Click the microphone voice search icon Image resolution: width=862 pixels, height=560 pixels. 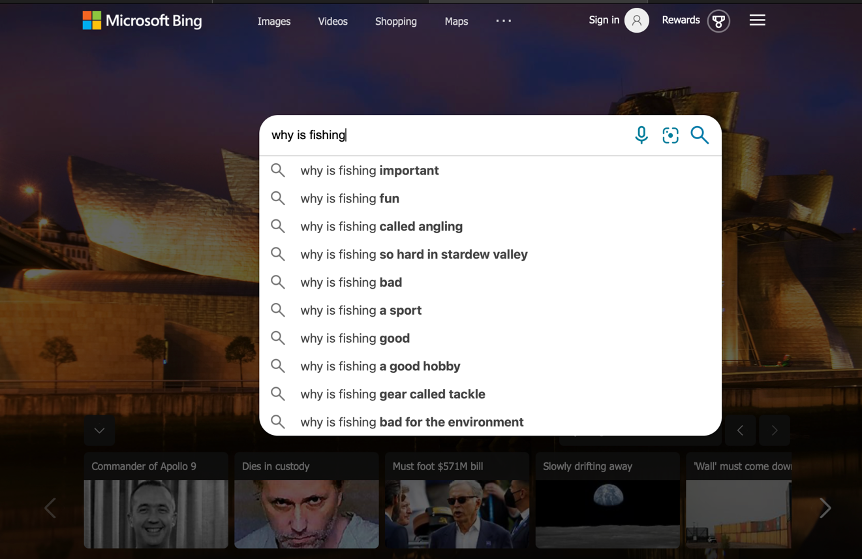641,135
